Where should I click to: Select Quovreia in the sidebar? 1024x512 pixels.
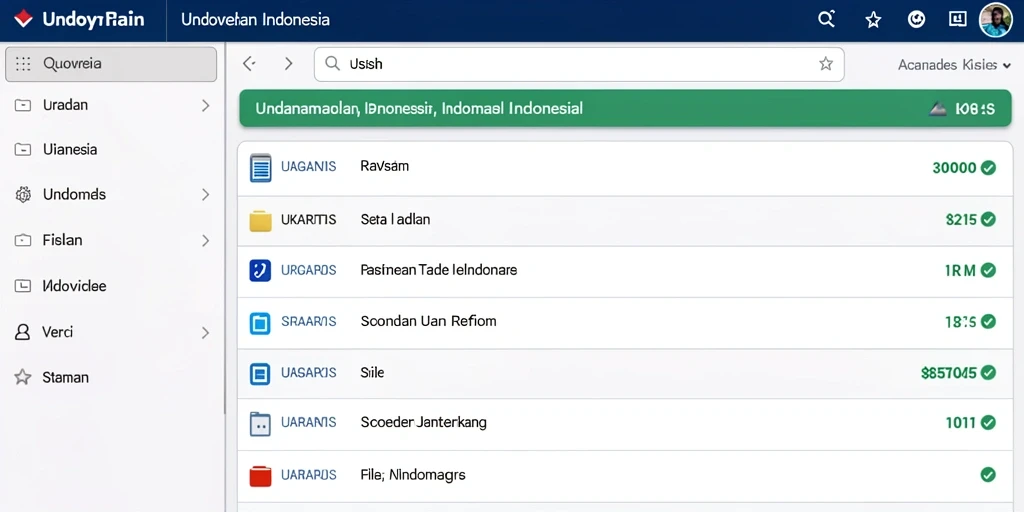(111, 64)
